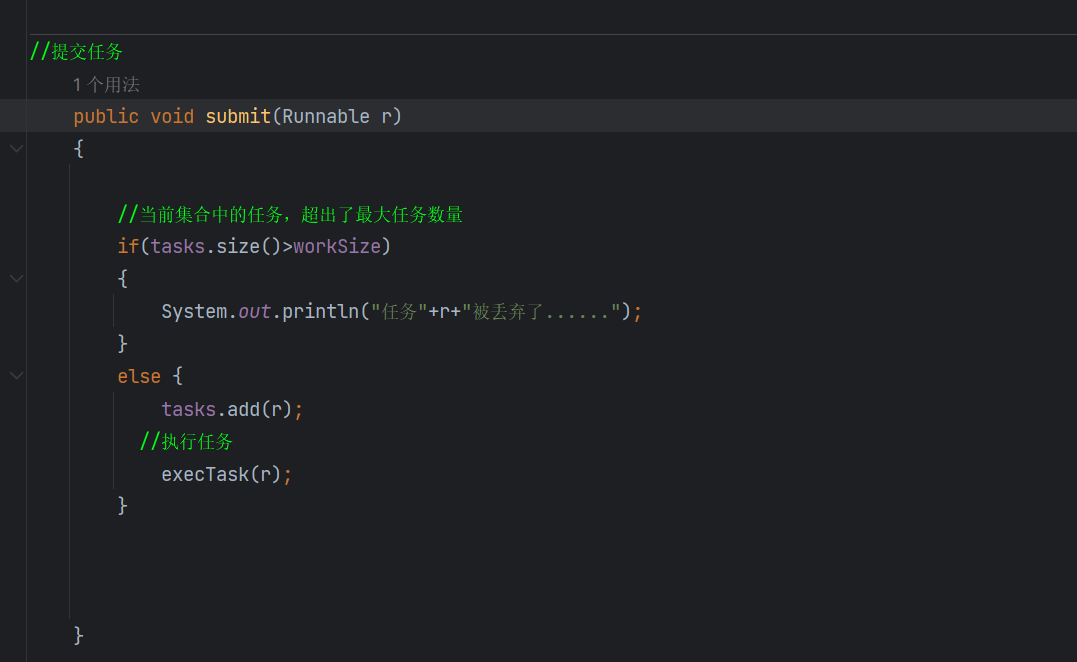Click the //当前集合中的任务 comment line
The image size is (1077, 662).
[x=290, y=214]
